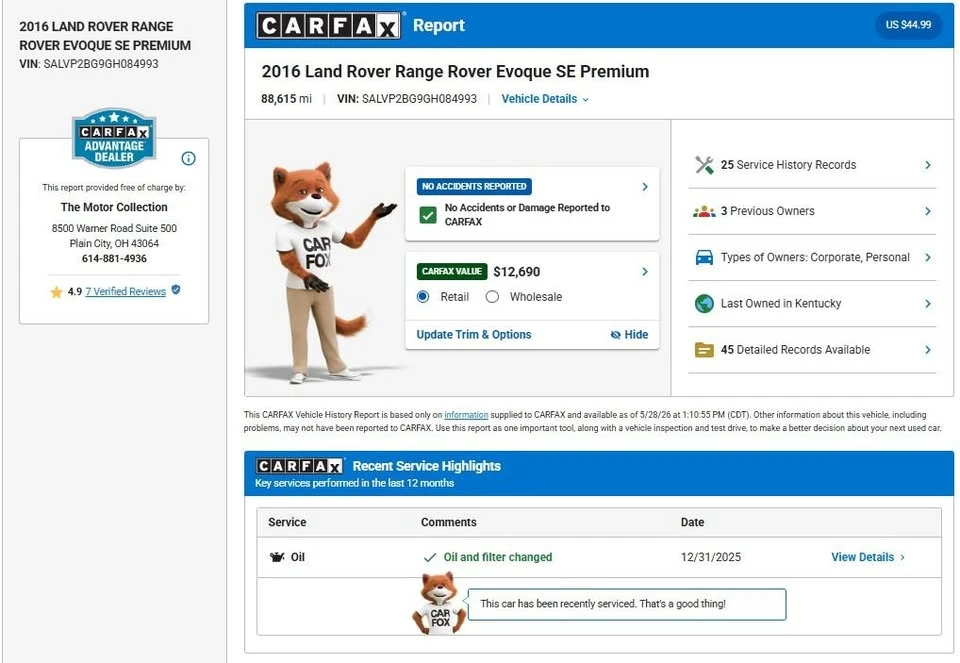The image size is (960, 663).
Task: Open 25 Service History Records row
Action: 812,165
